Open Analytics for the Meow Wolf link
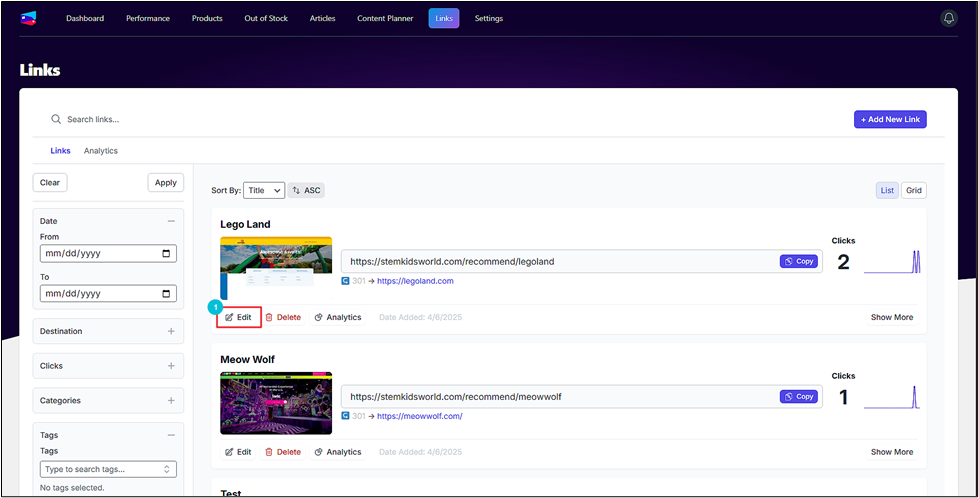979x498 pixels. tap(338, 452)
